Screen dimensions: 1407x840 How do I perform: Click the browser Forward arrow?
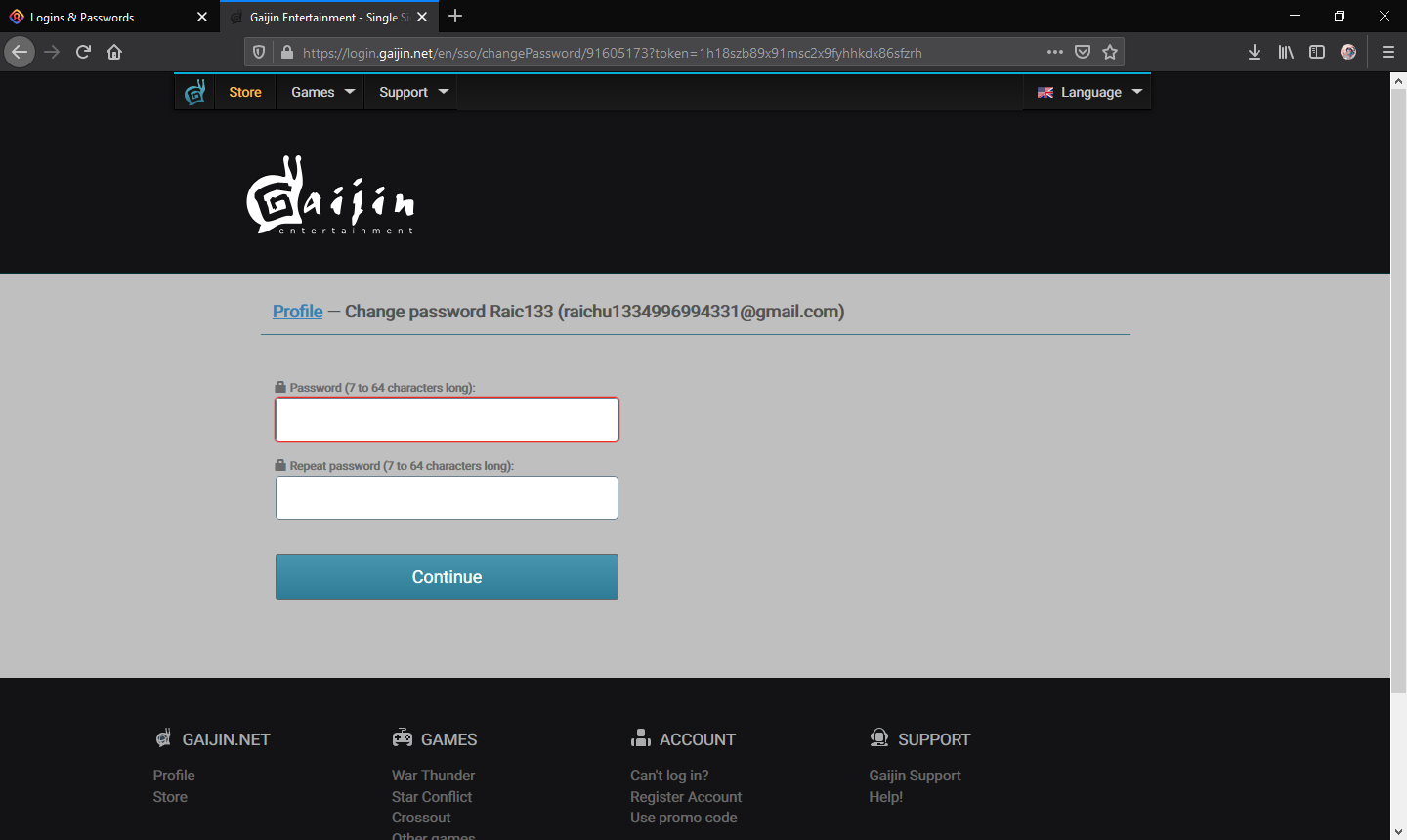[x=53, y=52]
